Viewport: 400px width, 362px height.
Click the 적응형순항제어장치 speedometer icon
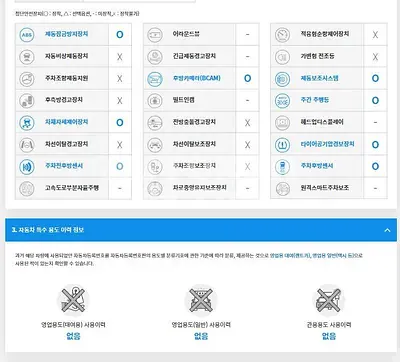(282, 35)
